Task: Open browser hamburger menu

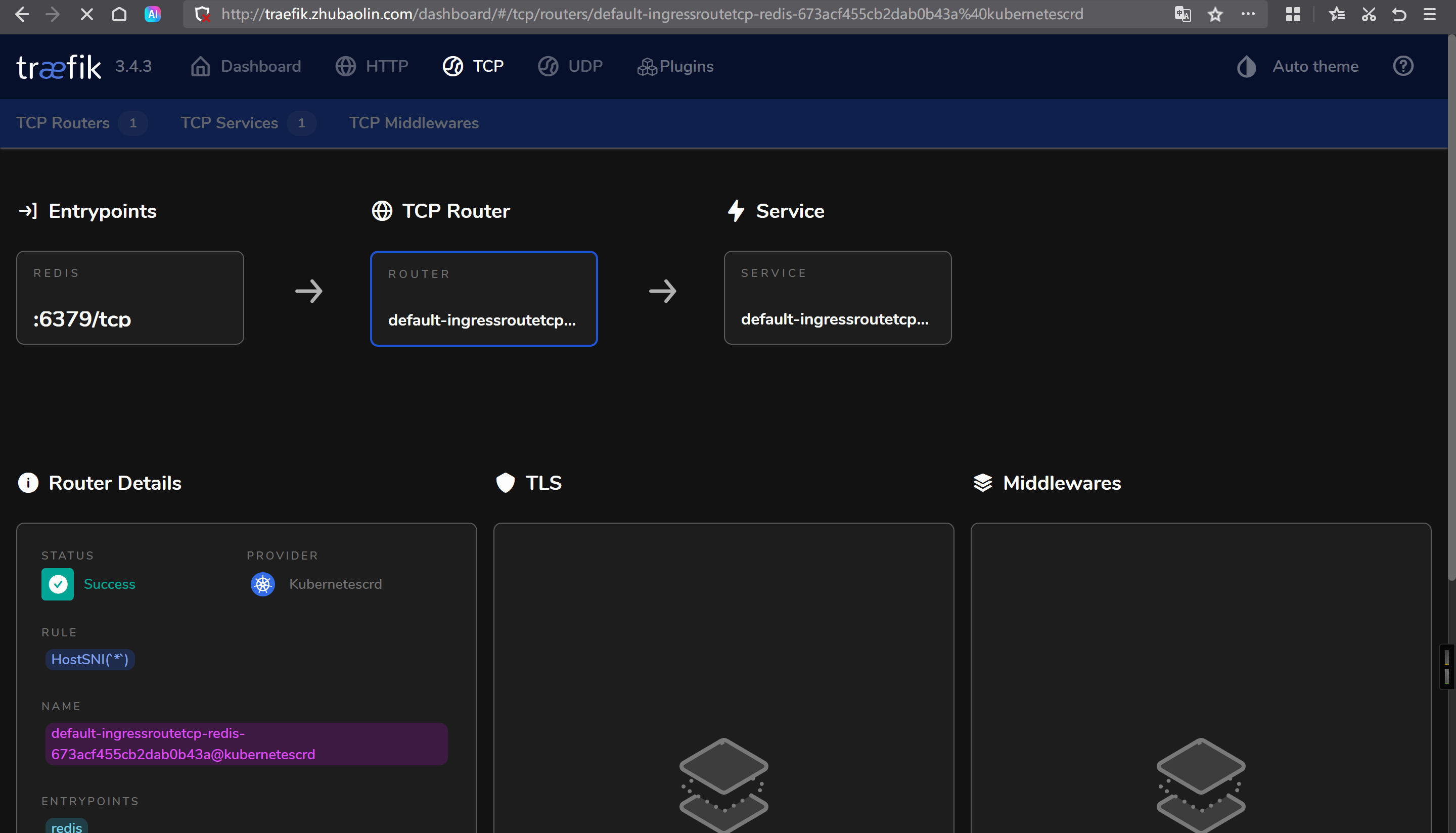Action: pos(1429,14)
